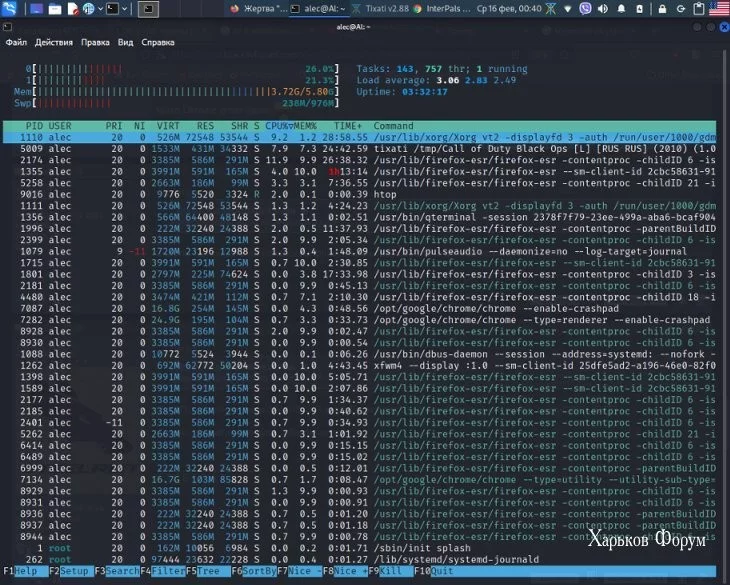Image resolution: width=730 pixels, height=585 pixels.
Task: Switch to the Firefox 'Жертва' taskbar window
Action: 259,8
